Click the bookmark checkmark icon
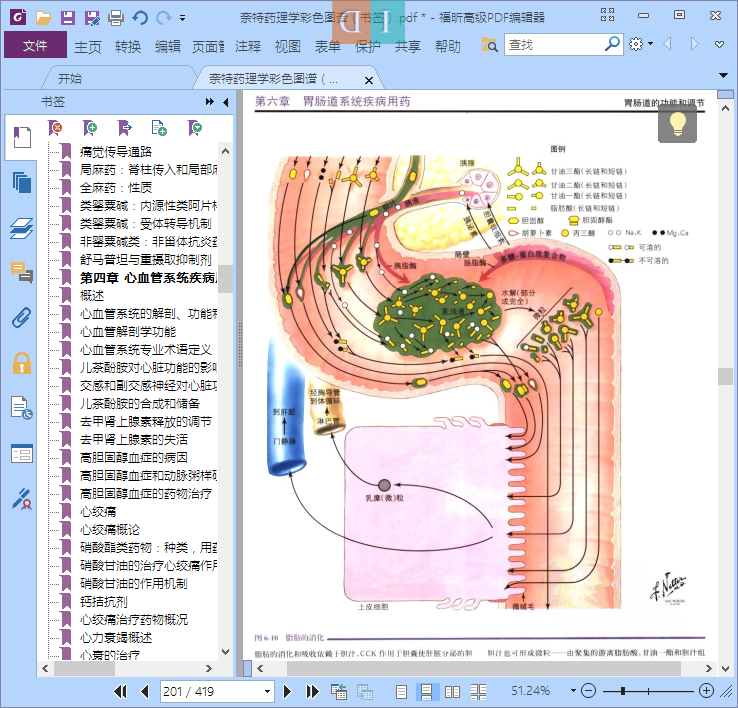This screenshot has width=738, height=708. click(x=194, y=128)
